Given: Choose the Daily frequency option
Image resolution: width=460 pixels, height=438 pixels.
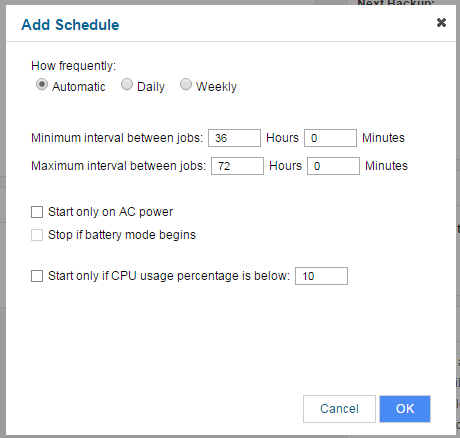Looking at the screenshot, I should pyautogui.click(x=127, y=84).
